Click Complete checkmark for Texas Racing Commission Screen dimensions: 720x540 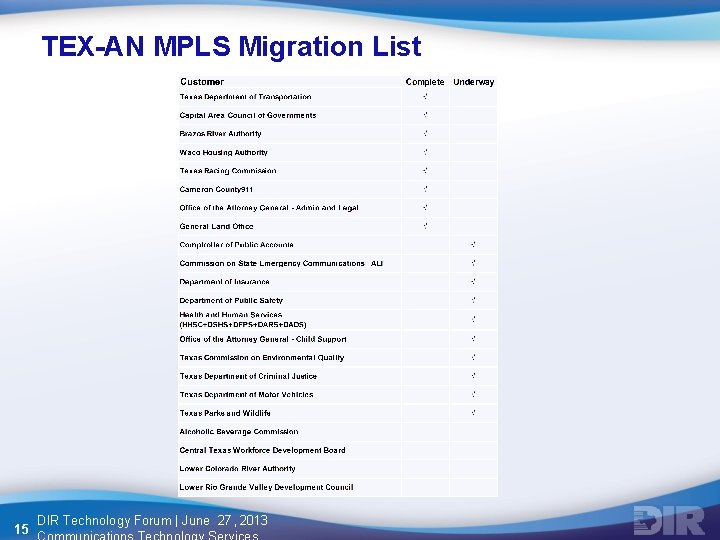425,170
